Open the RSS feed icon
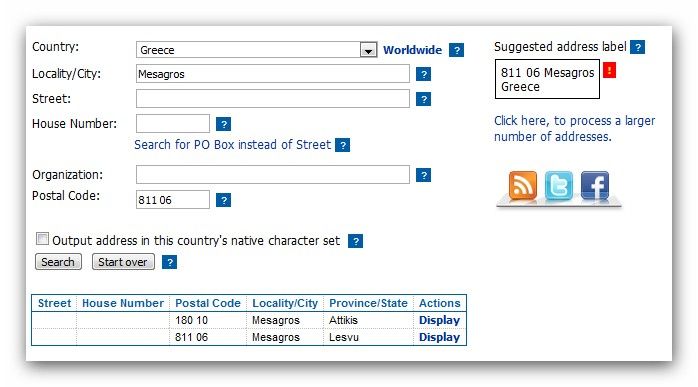 523,185
